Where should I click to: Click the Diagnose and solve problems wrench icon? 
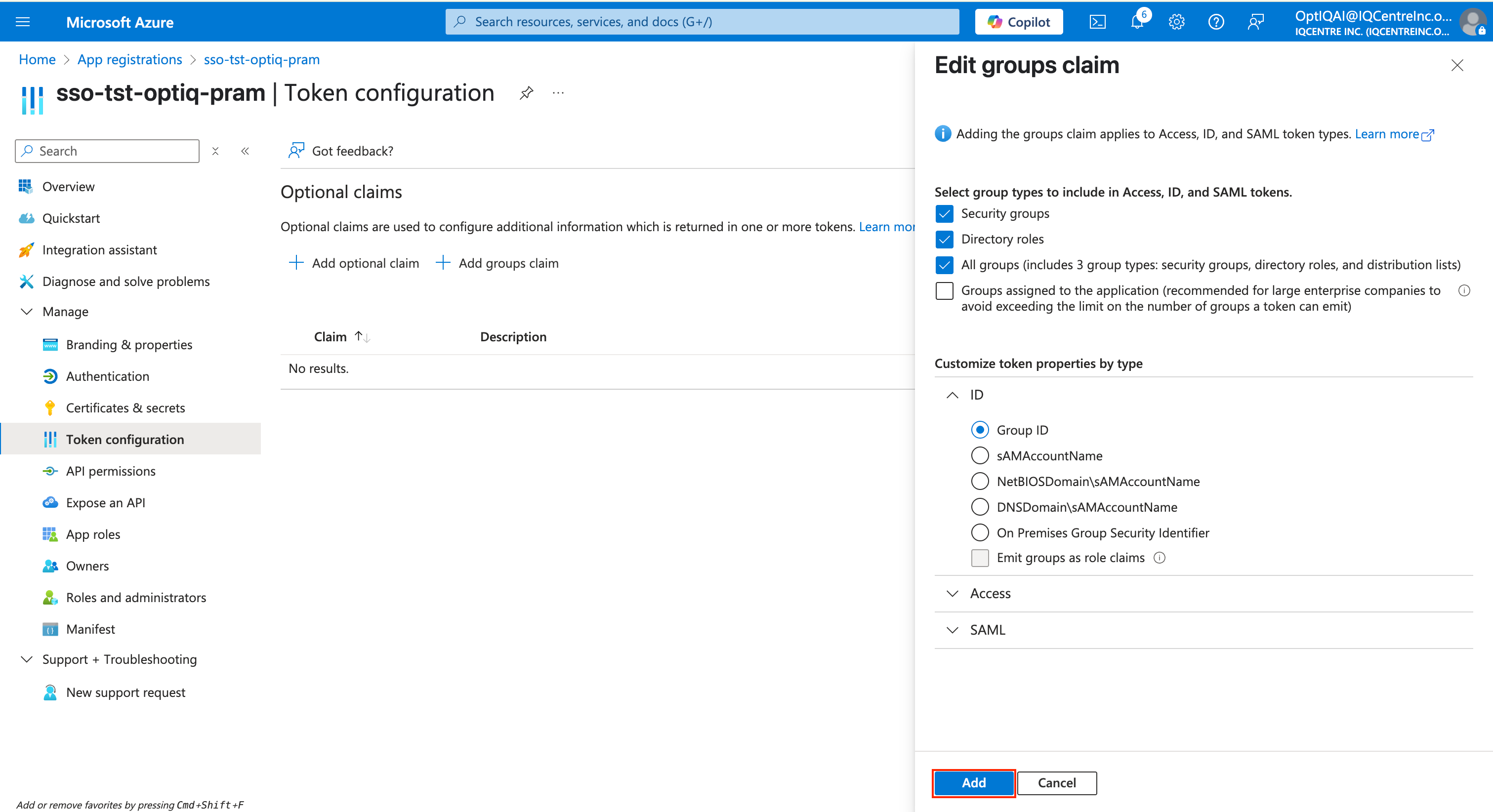pyautogui.click(x=26, y=281)
